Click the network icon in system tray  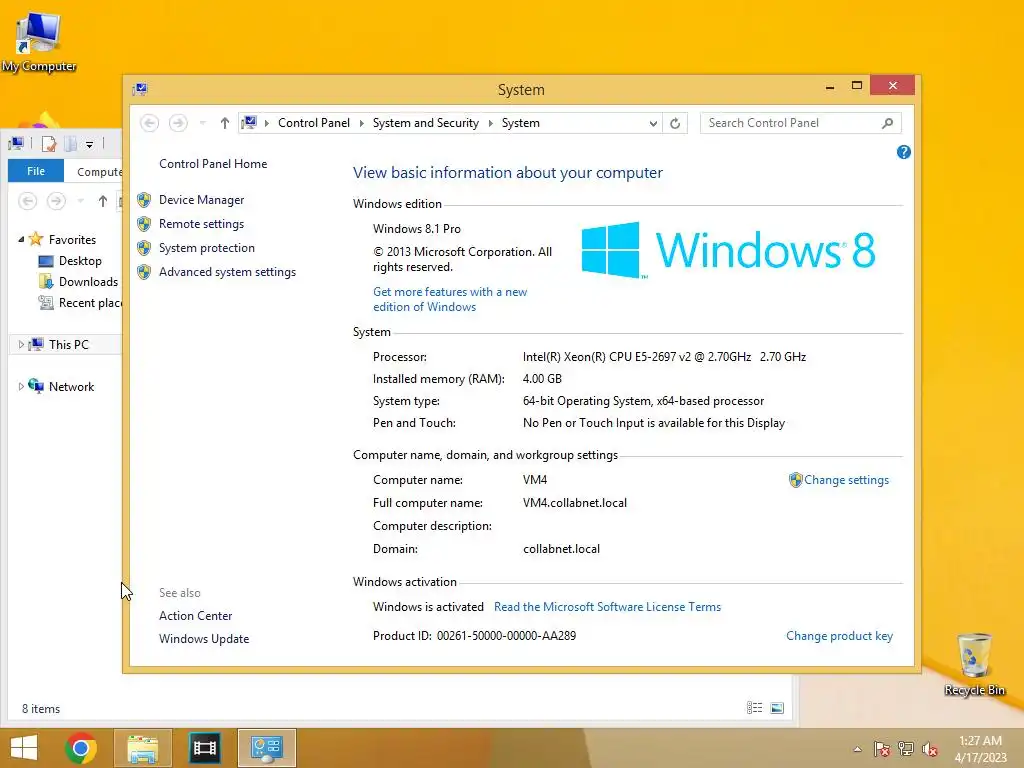coord(906,749)
